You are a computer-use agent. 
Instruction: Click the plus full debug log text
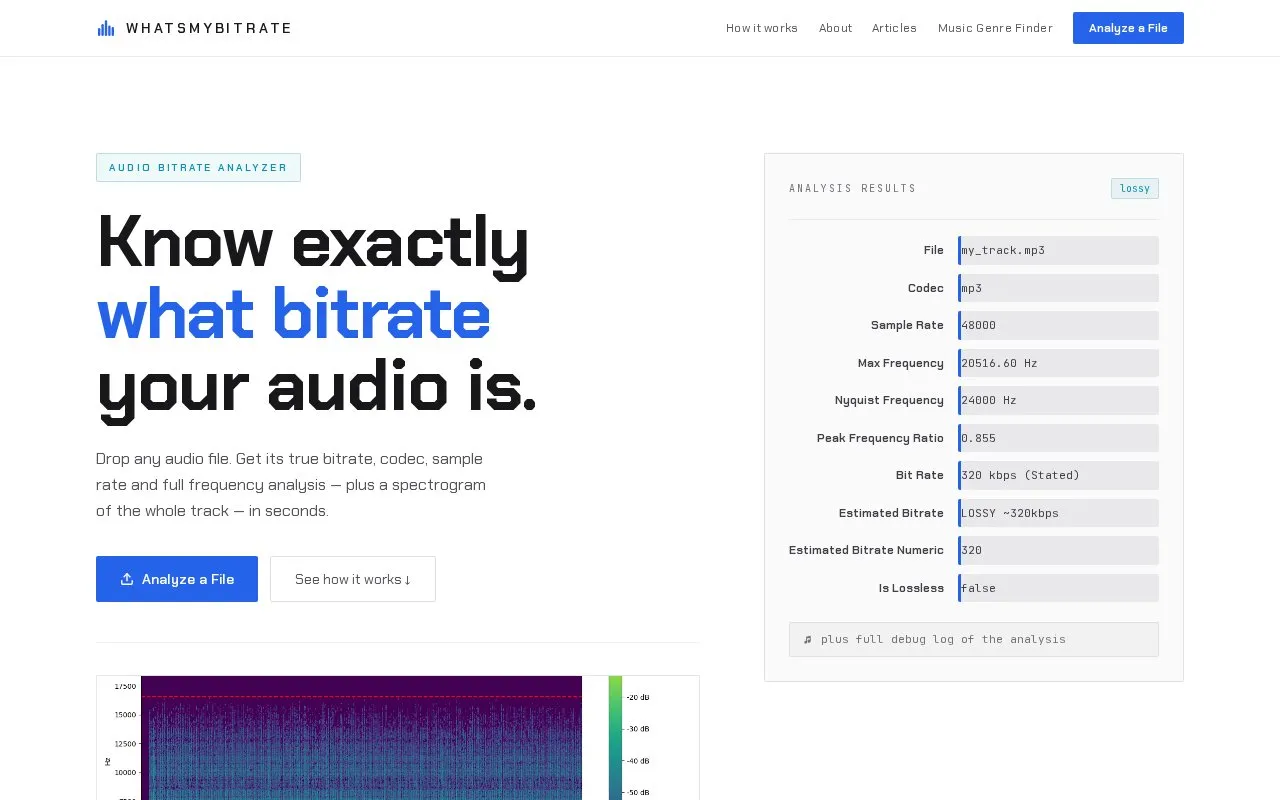(943, 639)
